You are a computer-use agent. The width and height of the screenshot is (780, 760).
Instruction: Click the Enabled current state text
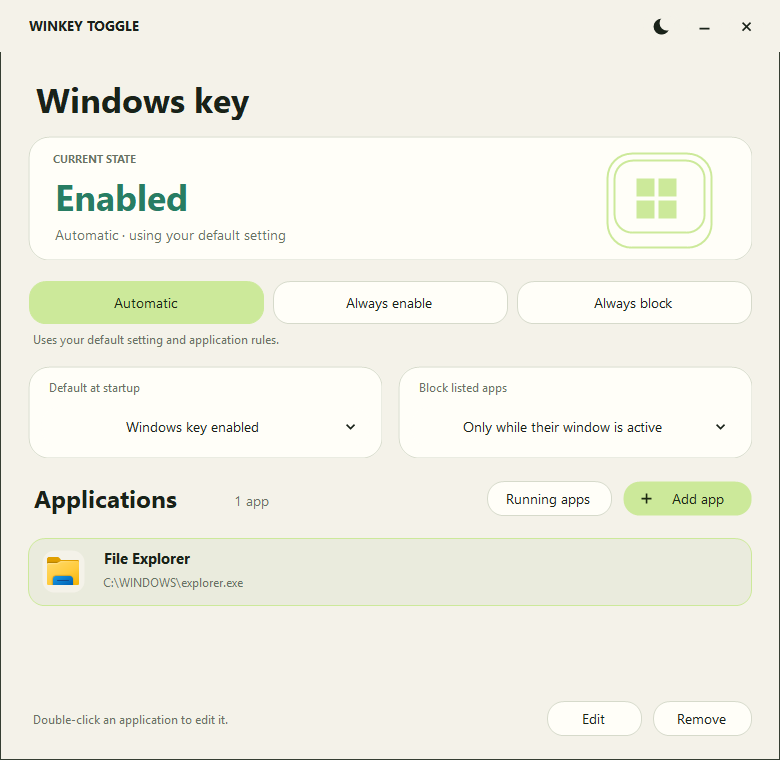tap(122, 198)
